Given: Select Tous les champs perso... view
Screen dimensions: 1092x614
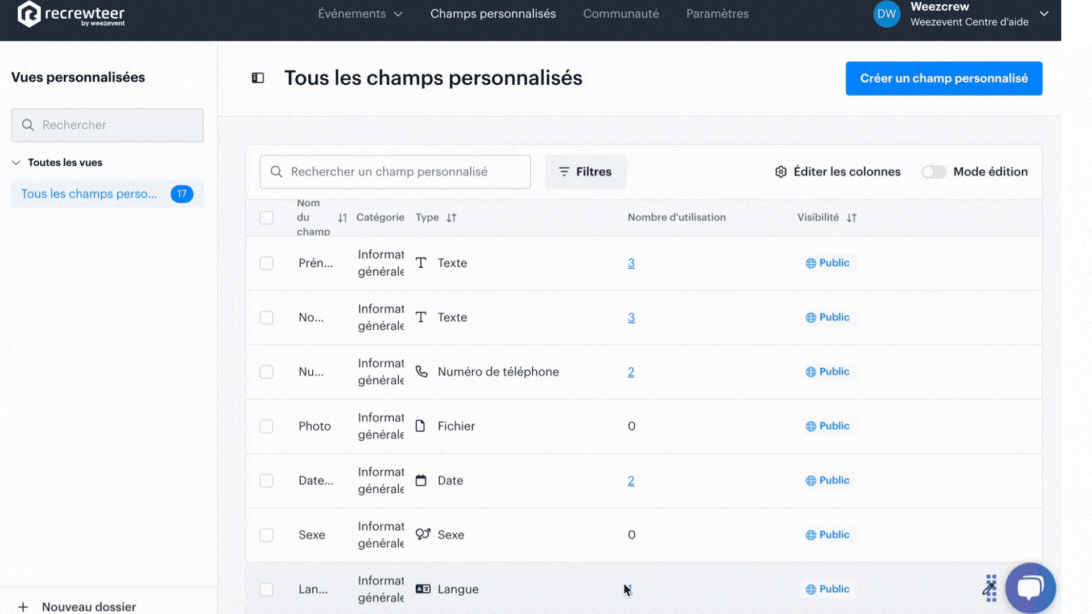Looking at the screenshot, I should [x=107, y=194].
